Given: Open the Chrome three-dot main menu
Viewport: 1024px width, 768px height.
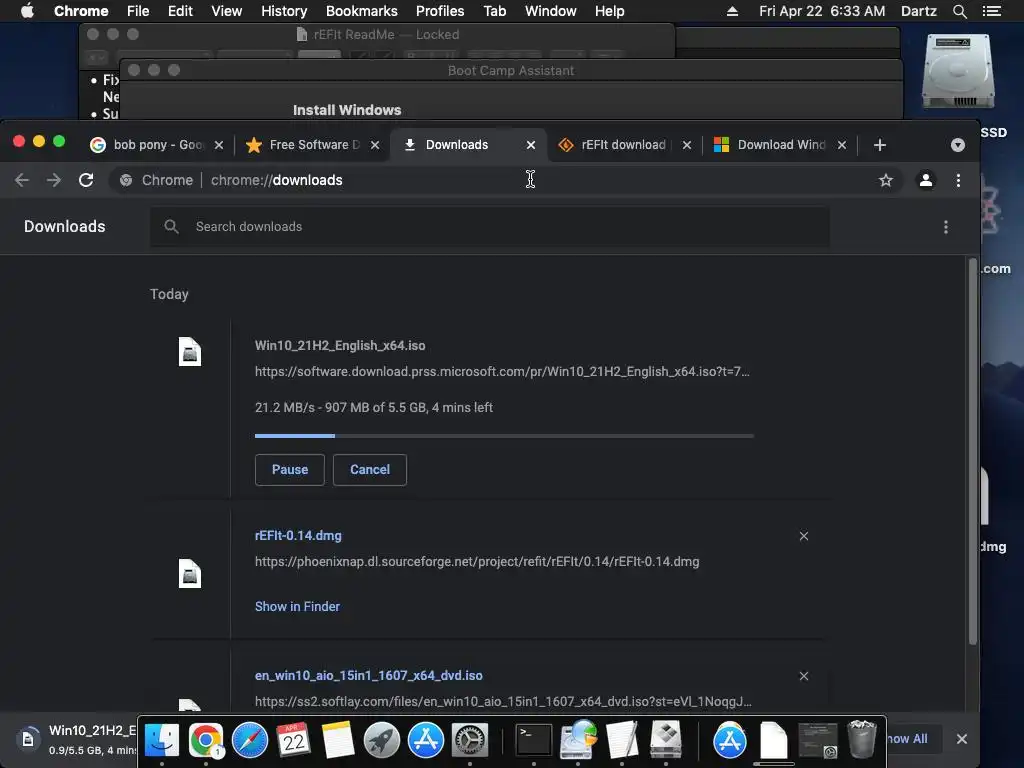Looking at the screenshot, I should tap(958, 180).
